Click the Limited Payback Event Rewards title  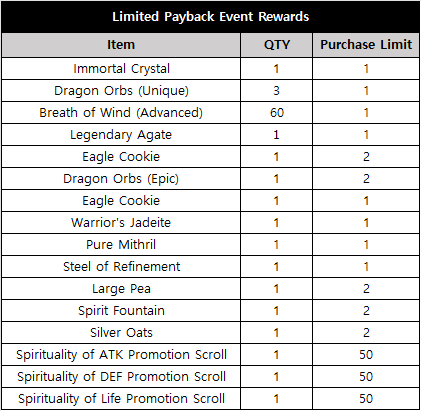click(x=210, y=17)
